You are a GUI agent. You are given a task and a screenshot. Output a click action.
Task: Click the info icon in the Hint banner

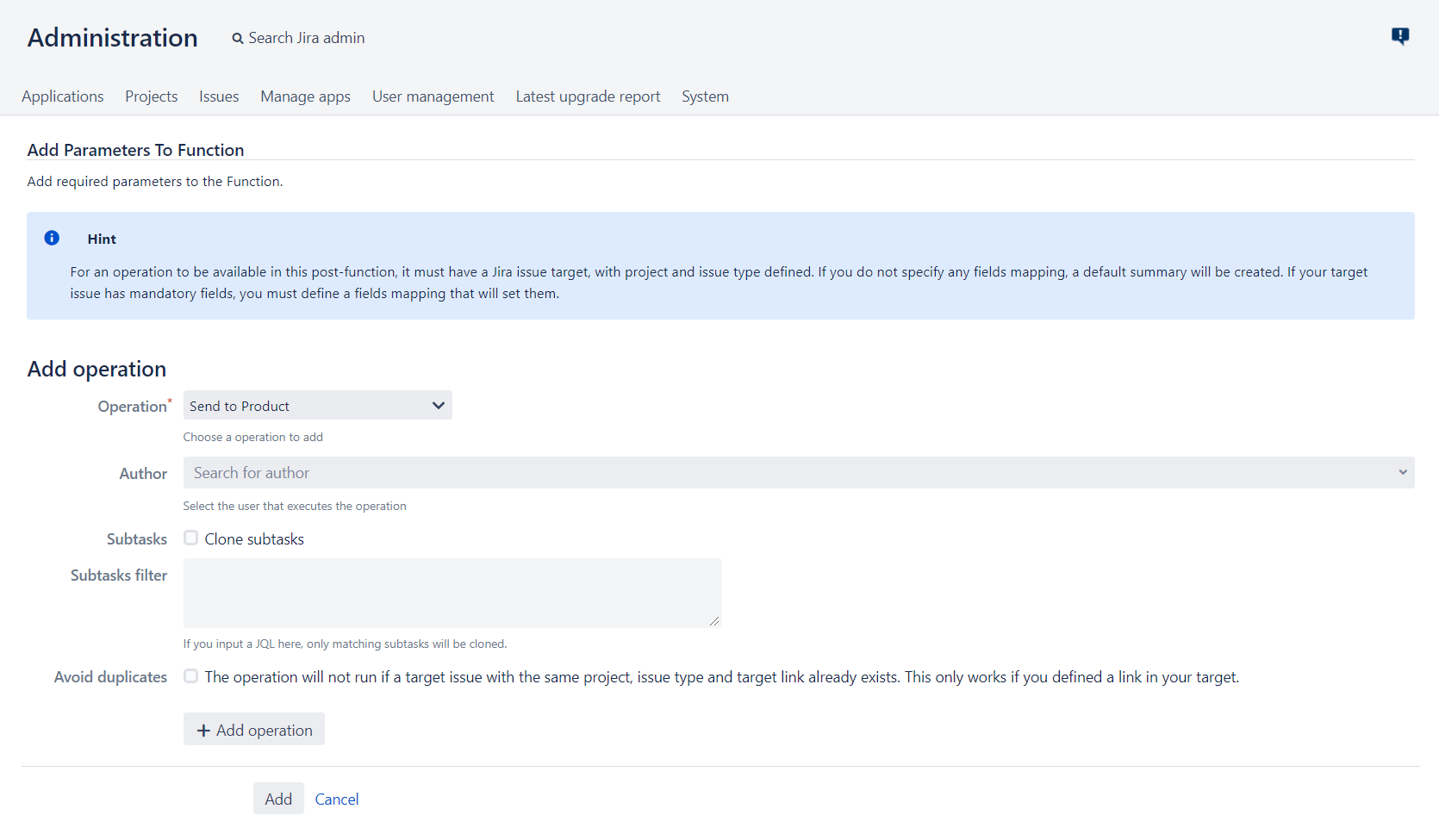(x=52, y=238)
